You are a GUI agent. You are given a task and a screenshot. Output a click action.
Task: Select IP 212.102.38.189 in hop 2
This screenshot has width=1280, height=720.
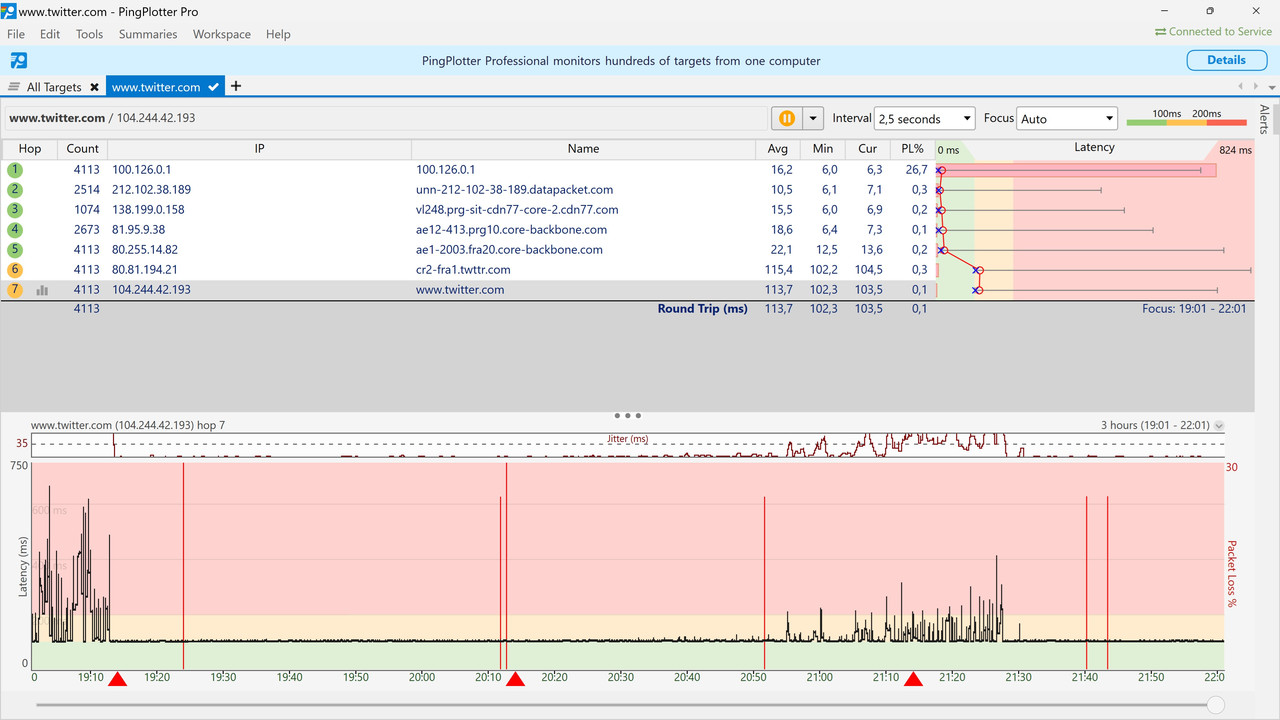[151, 190]
